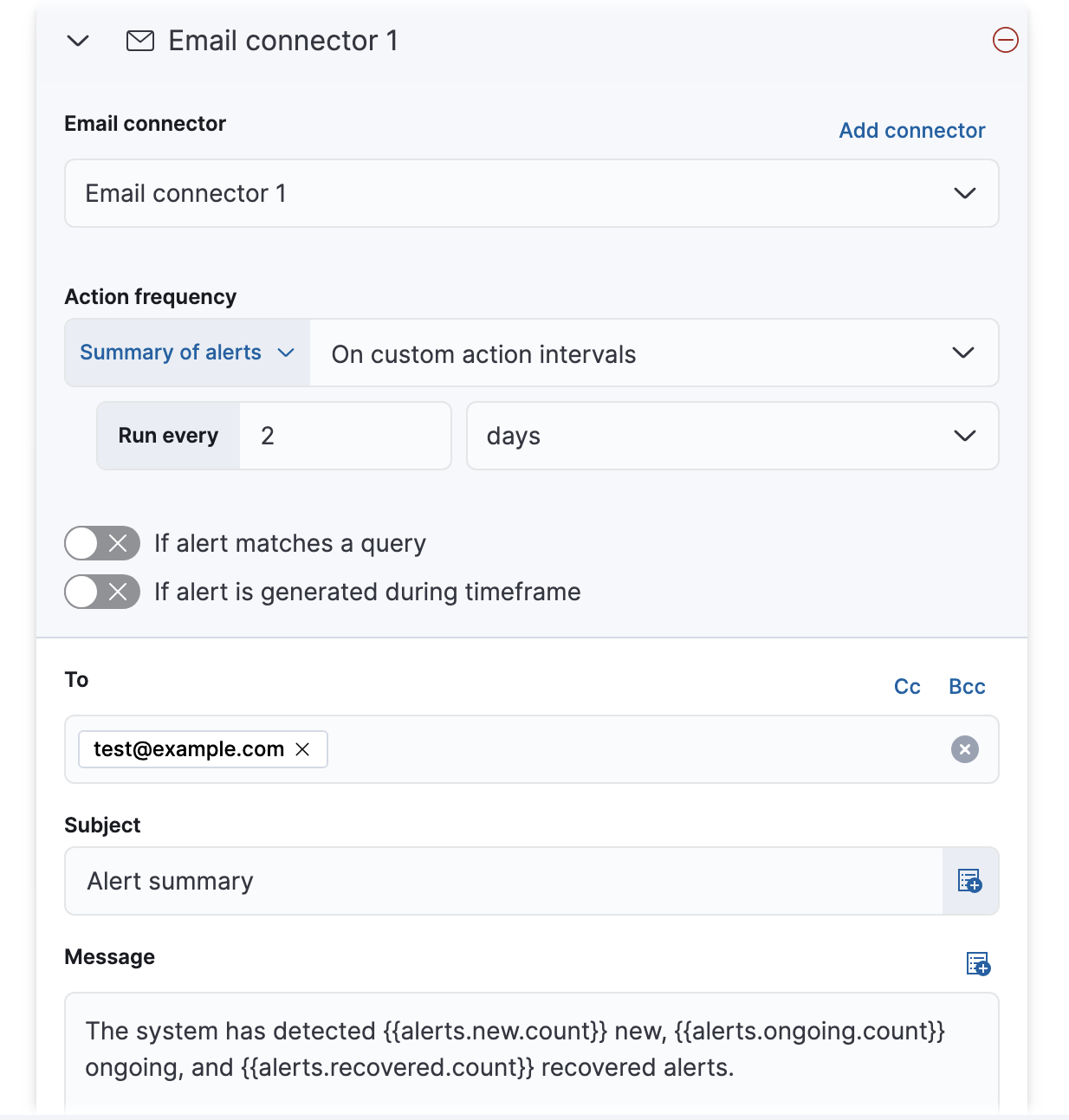Open the On custom action intervals dropdown

pyautogui.click(x=962, y=353)
